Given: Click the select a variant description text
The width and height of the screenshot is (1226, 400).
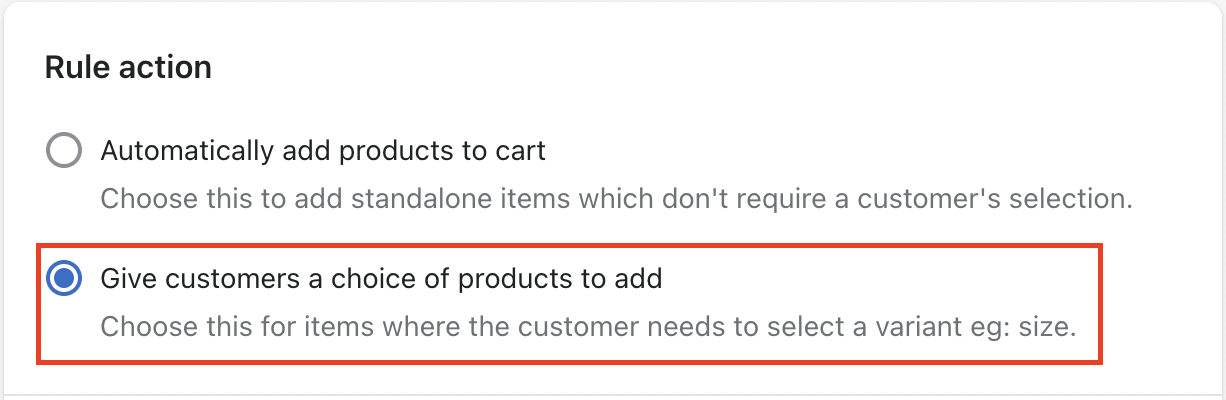Looking at the screenshot, I should pos(588,326).
